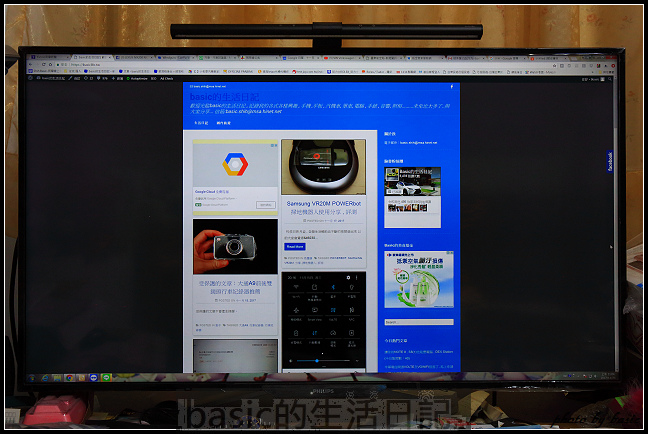Click the sidebar Search input box
The image size is (648, 434).
click(x=419, y=322)
